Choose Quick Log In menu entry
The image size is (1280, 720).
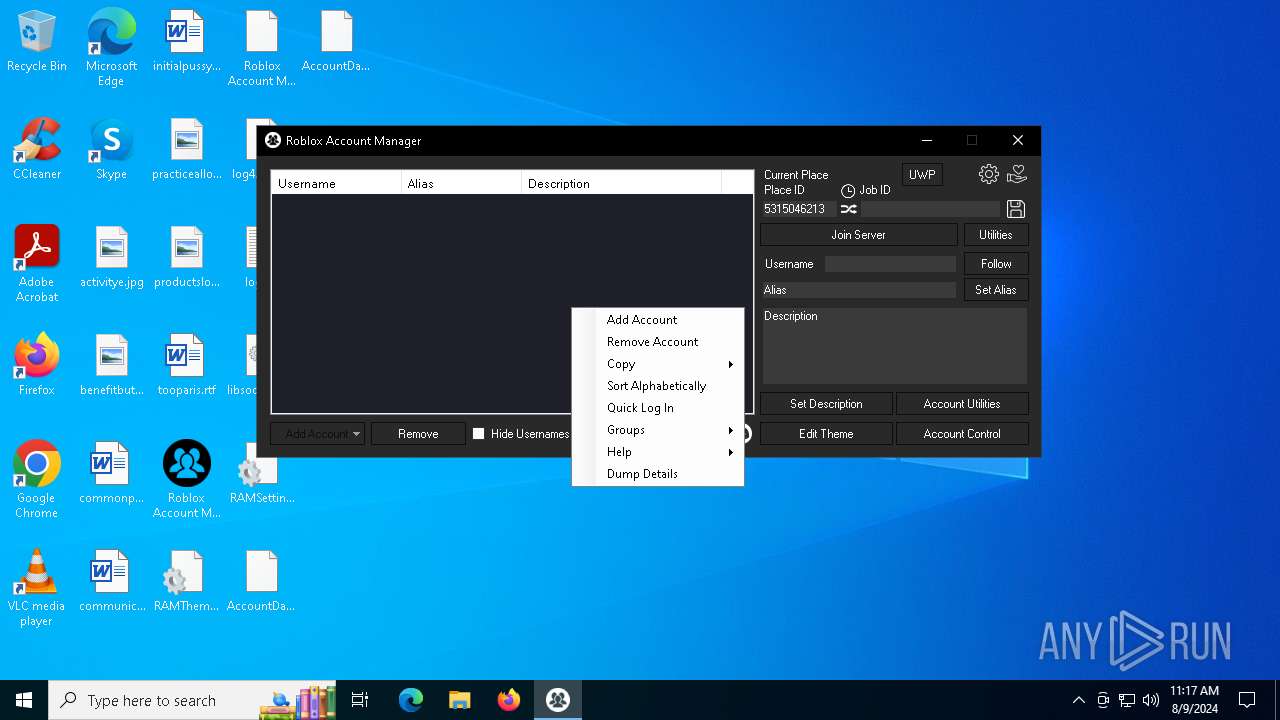(658, 408)
